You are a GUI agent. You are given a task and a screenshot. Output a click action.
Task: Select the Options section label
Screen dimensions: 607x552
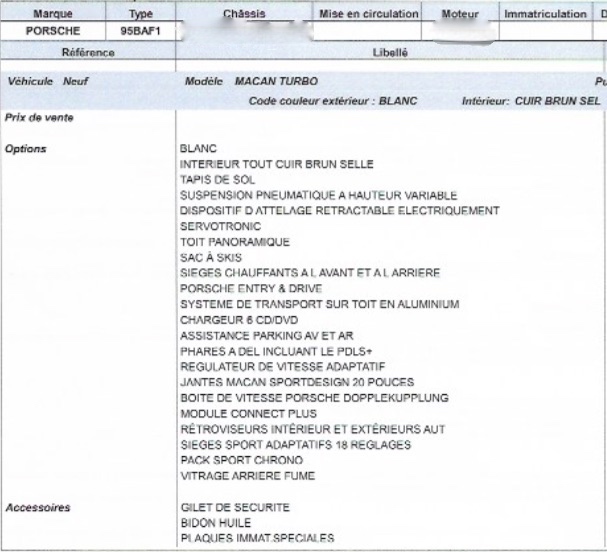click(26, 149)
